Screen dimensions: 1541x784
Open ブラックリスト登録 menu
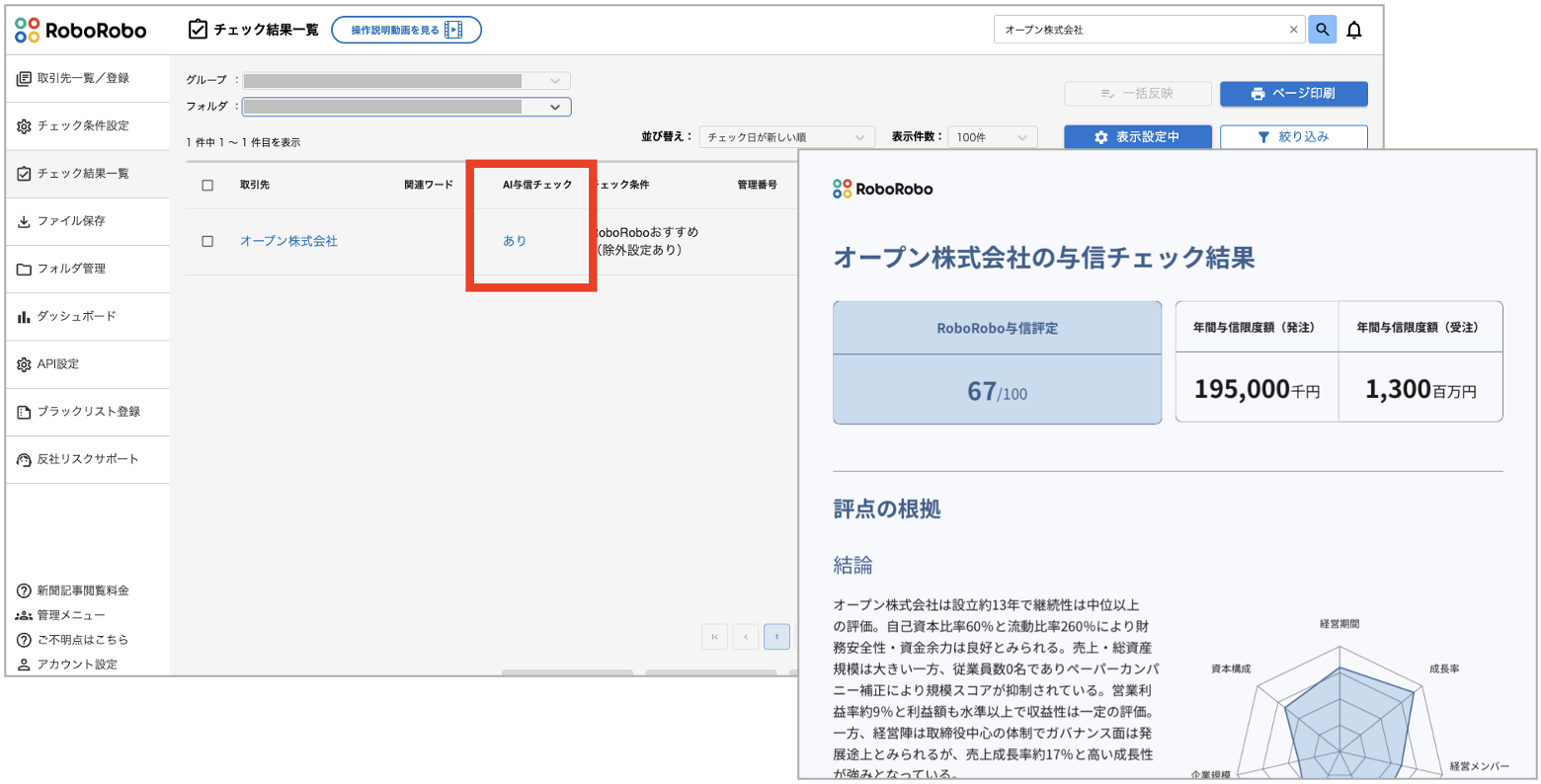[x=87, y=412]
